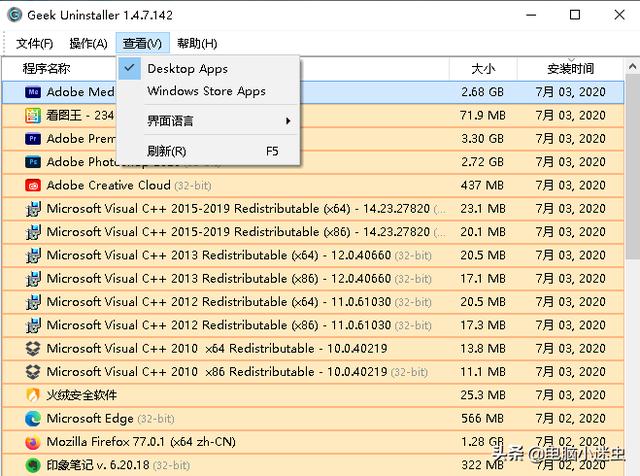Click the Mozilla Firefox icon

pos(33,442)
